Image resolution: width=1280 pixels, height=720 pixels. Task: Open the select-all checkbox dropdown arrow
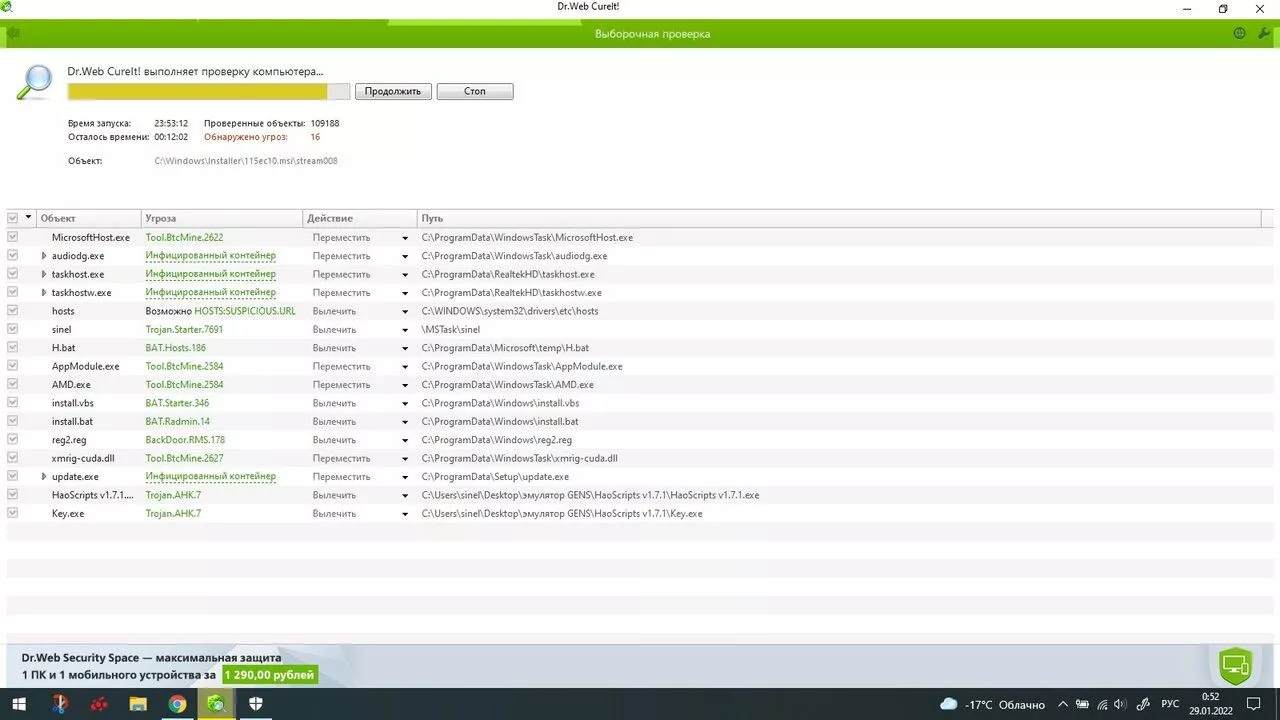point(28,217)
